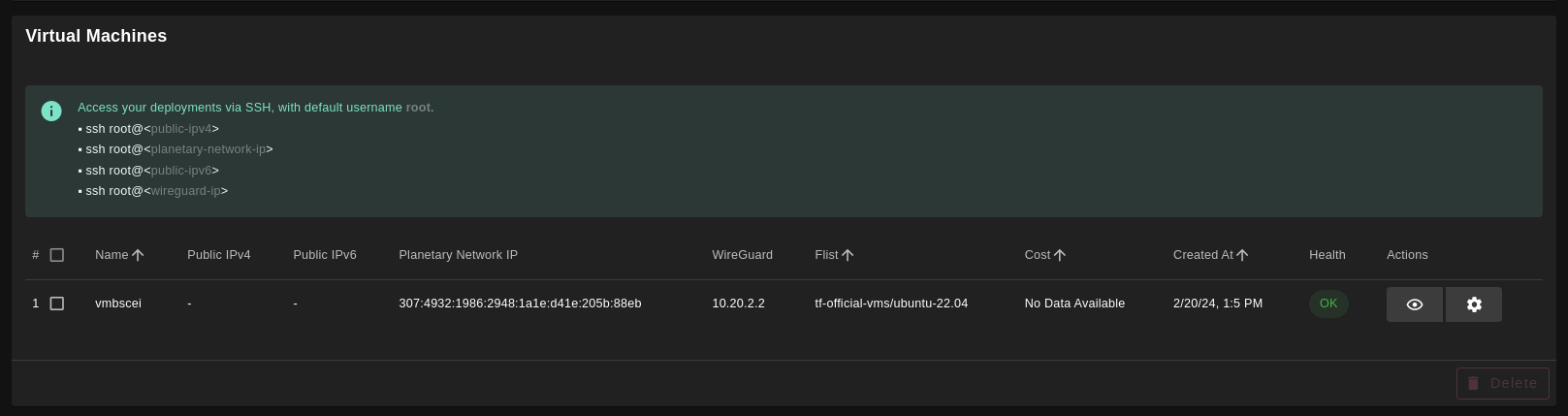Sort table by the Flist column header
Screen dimensions: 1568x416
(x=826, y=255)
